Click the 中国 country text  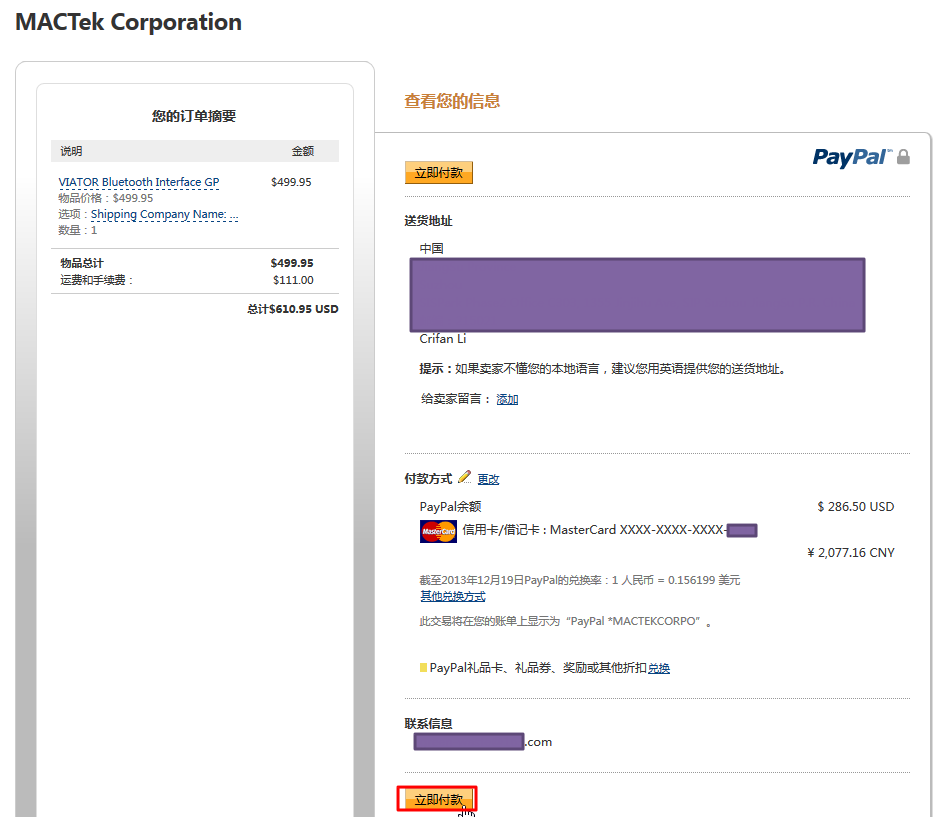pyautogui.click(x=431, y=248)
